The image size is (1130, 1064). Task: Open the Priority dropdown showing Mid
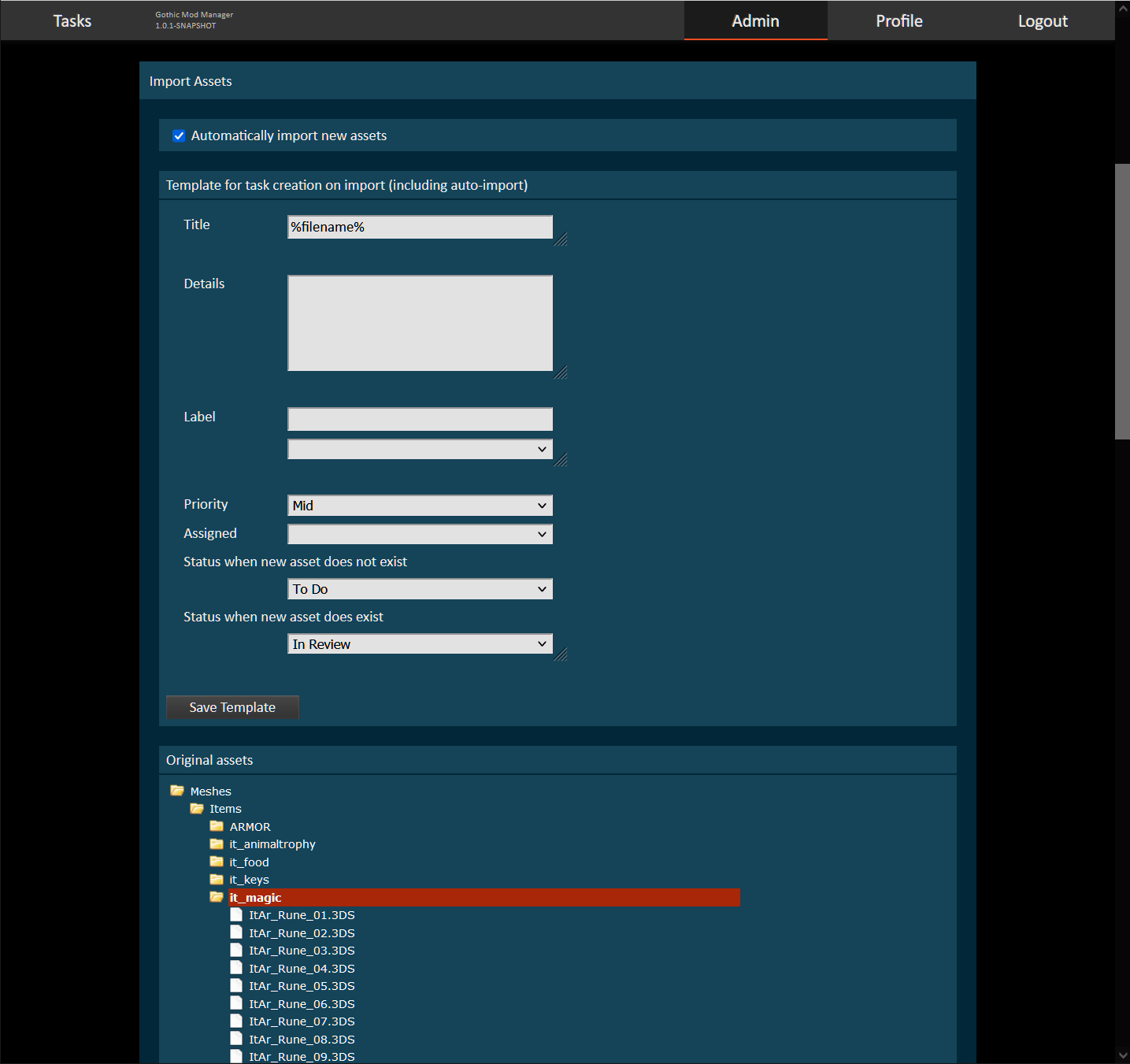tap(420, 506)
